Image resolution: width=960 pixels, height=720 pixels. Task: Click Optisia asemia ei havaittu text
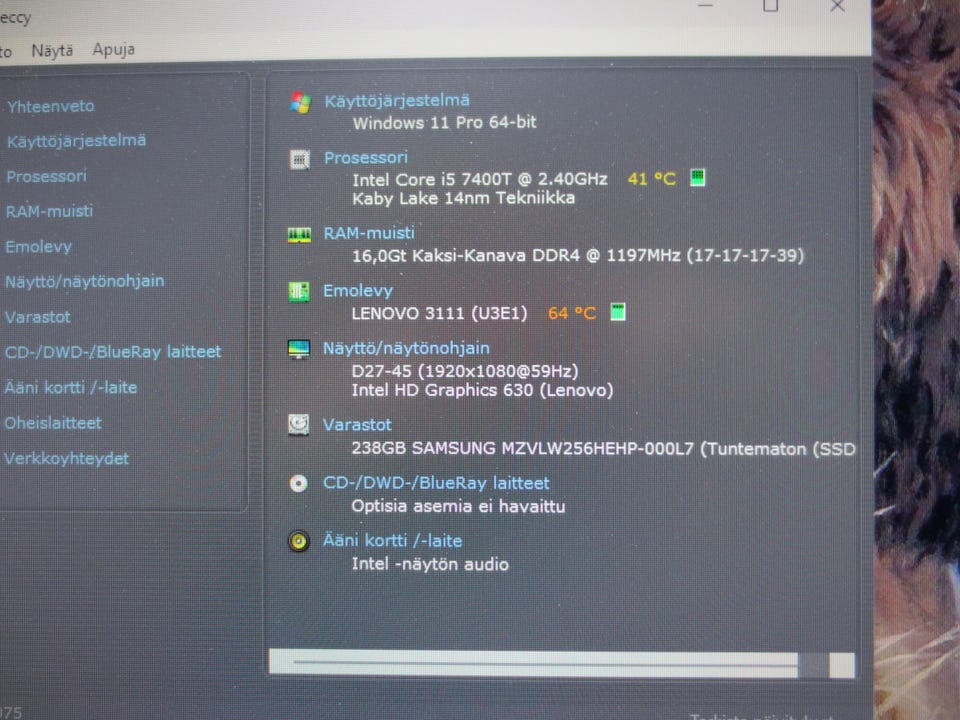pyautogui.click(x=458, y=506)
